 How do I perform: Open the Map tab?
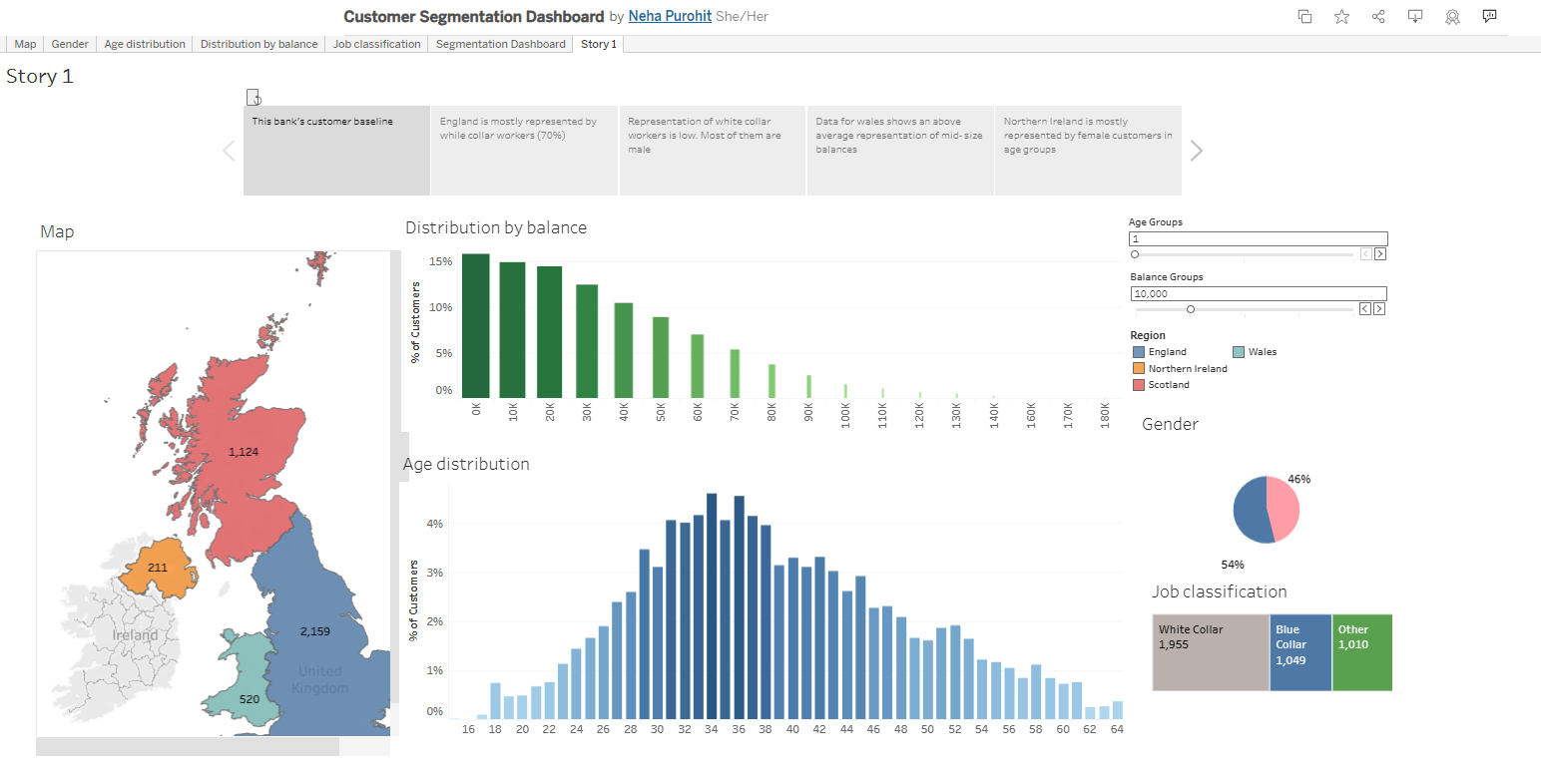point(25,44)
